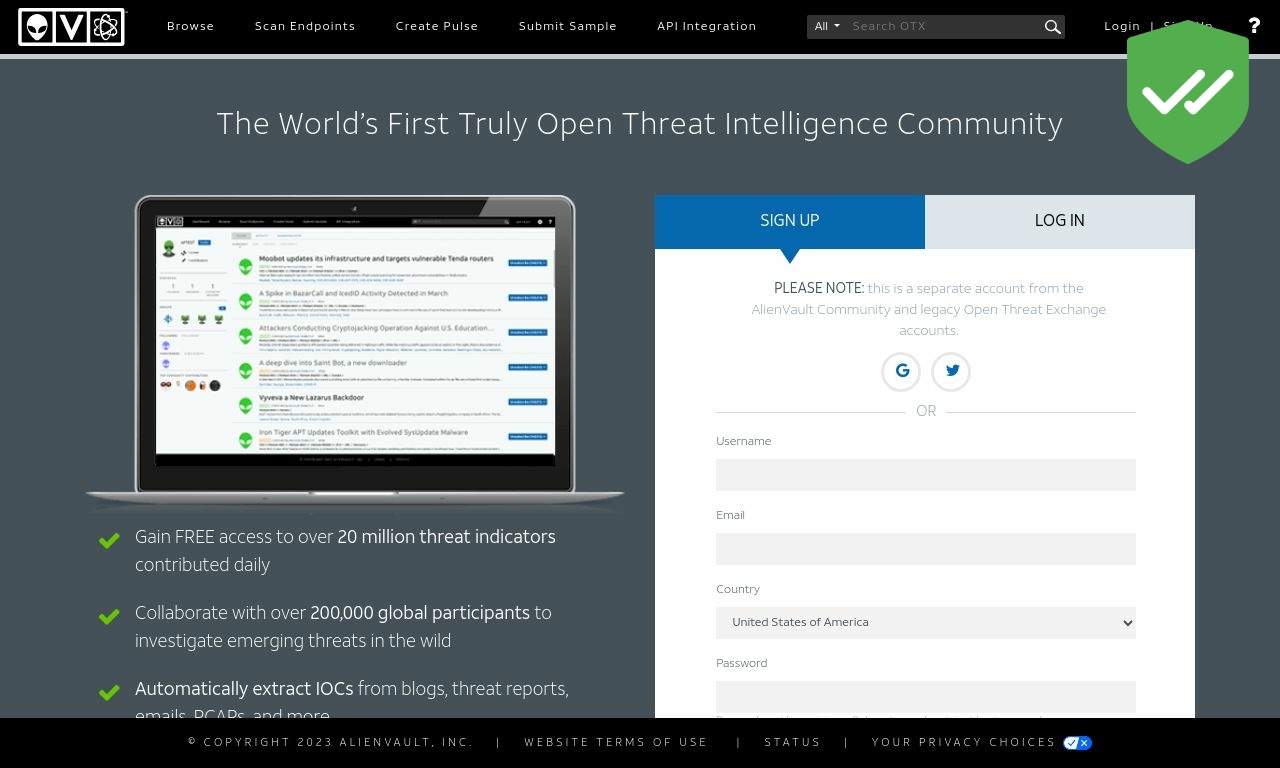
Task: Click the 'PLEASE NOTE:' text
Action: click(819, 289)
